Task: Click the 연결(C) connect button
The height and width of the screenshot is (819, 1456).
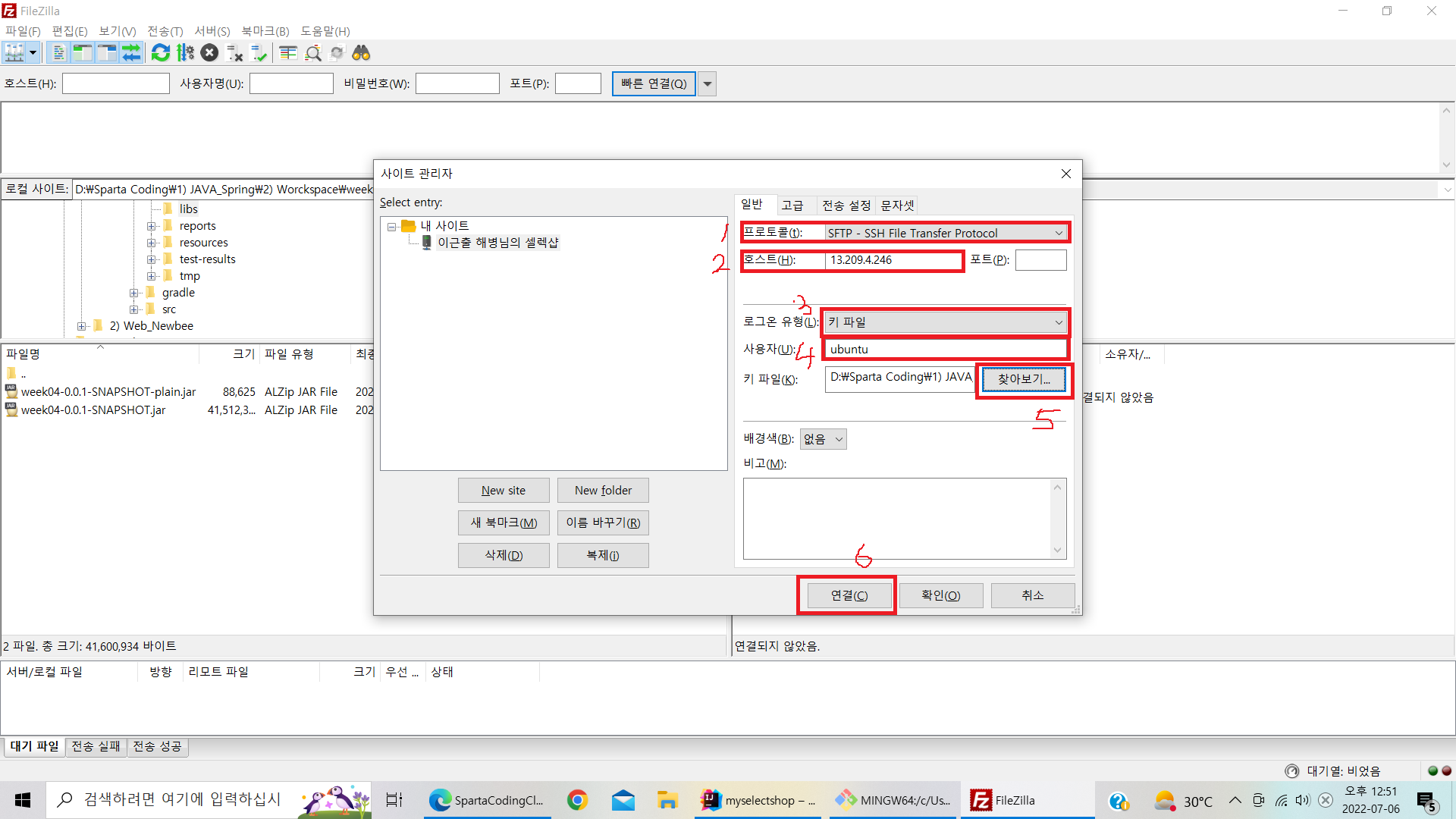Action: 849,595
